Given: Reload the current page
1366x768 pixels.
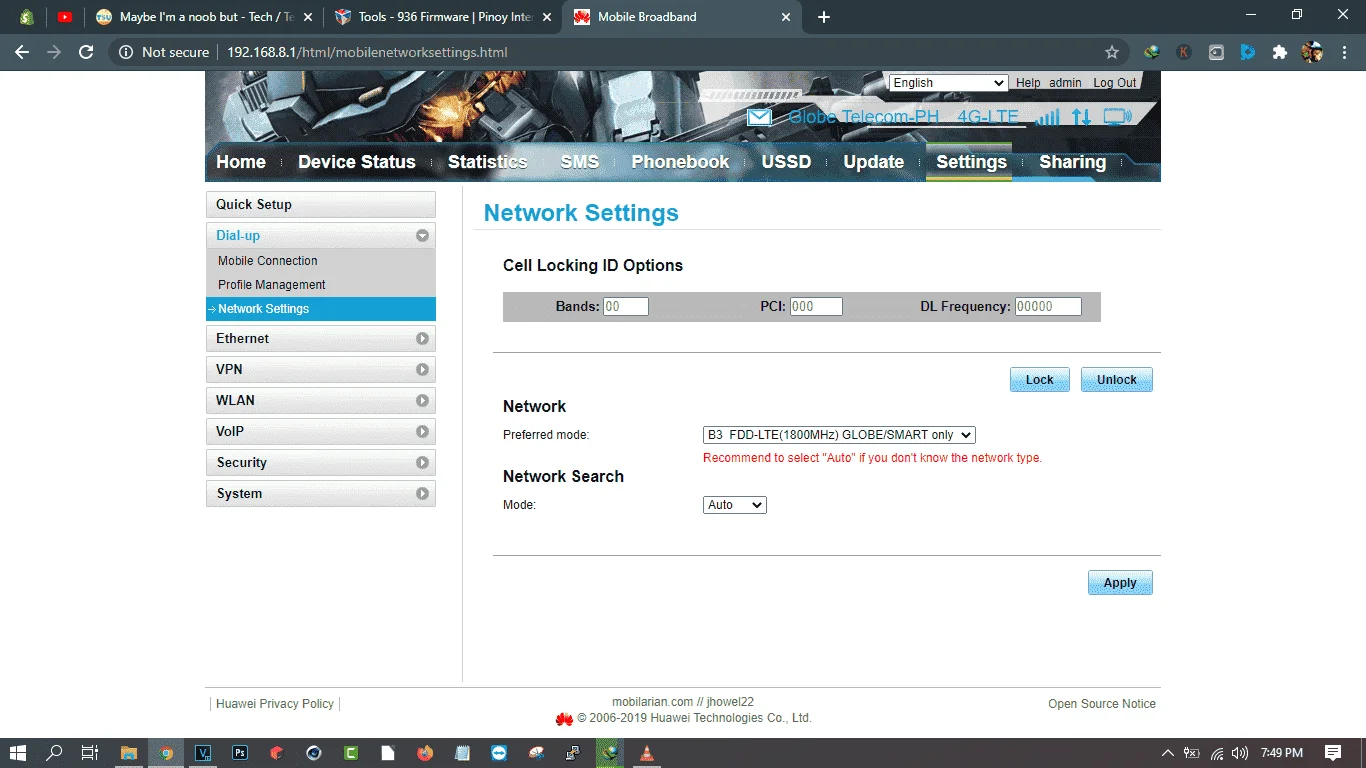Looking at the screenshot, I should (87, 52).
